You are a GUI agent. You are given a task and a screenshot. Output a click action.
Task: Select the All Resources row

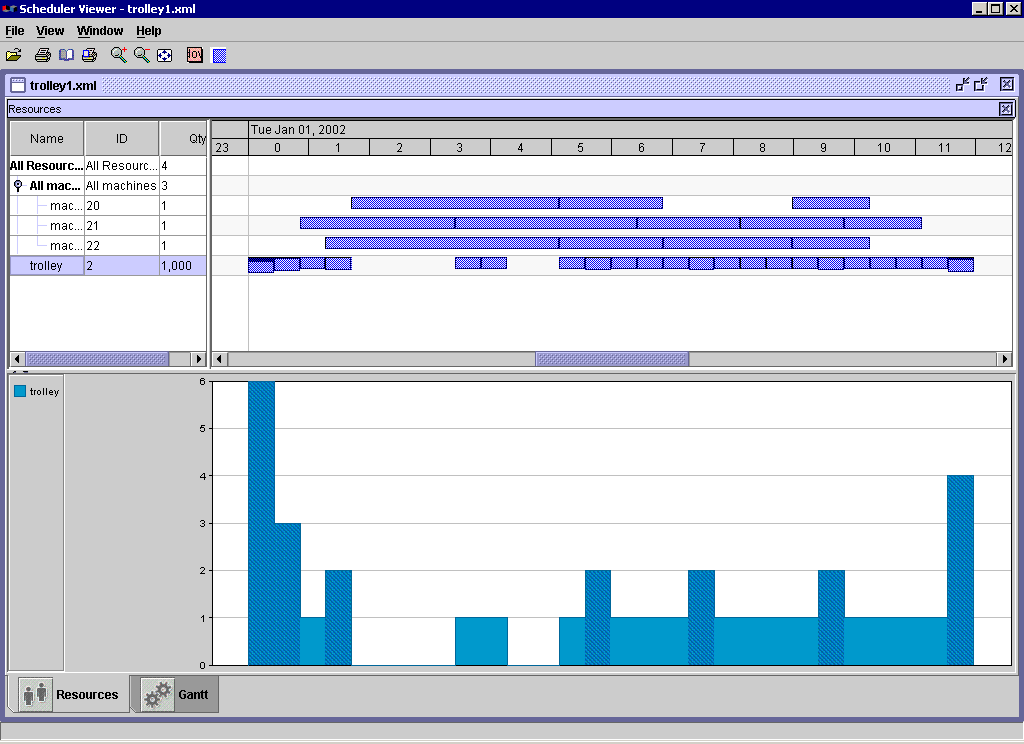108,166
